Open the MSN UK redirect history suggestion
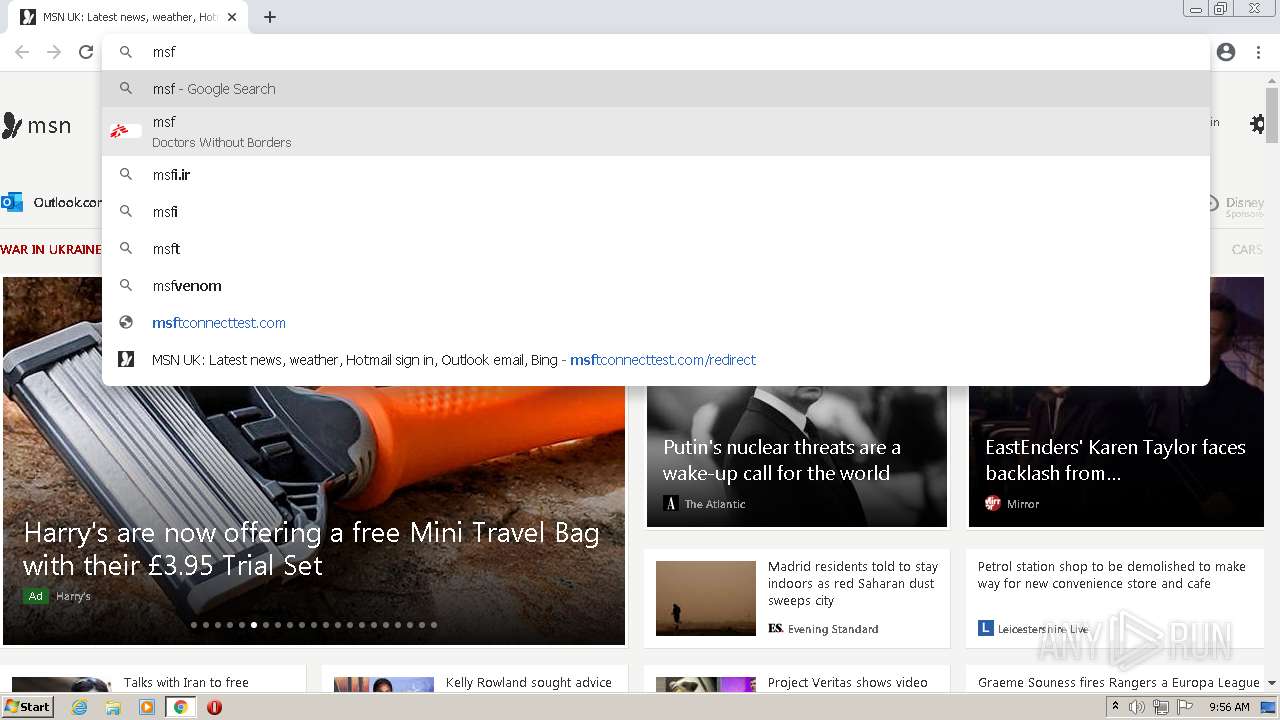Screen dimensions: 1280x720 point(656,360)
